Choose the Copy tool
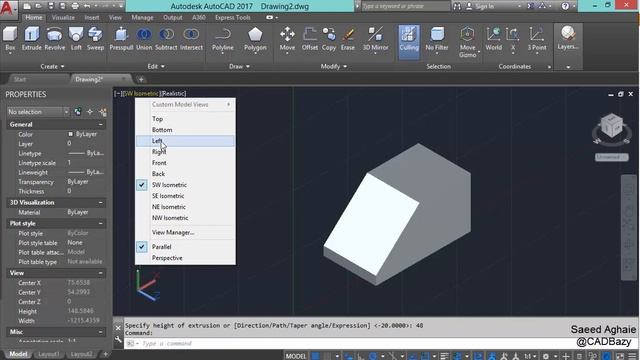This screenshot has width=640, height=360. (329, 39)
